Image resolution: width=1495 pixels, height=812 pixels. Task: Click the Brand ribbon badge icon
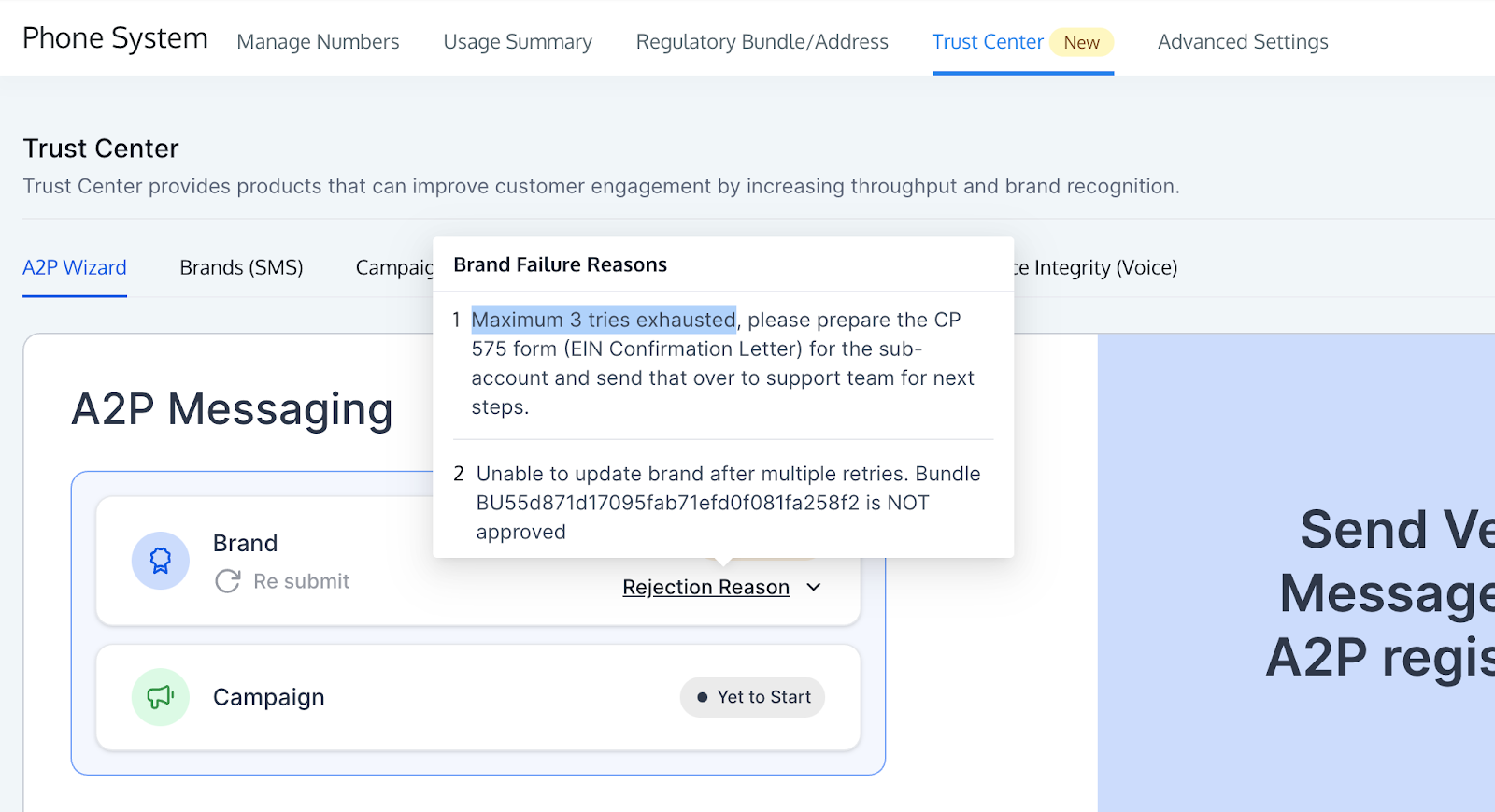pyautogui.click(x=161, y=561)
